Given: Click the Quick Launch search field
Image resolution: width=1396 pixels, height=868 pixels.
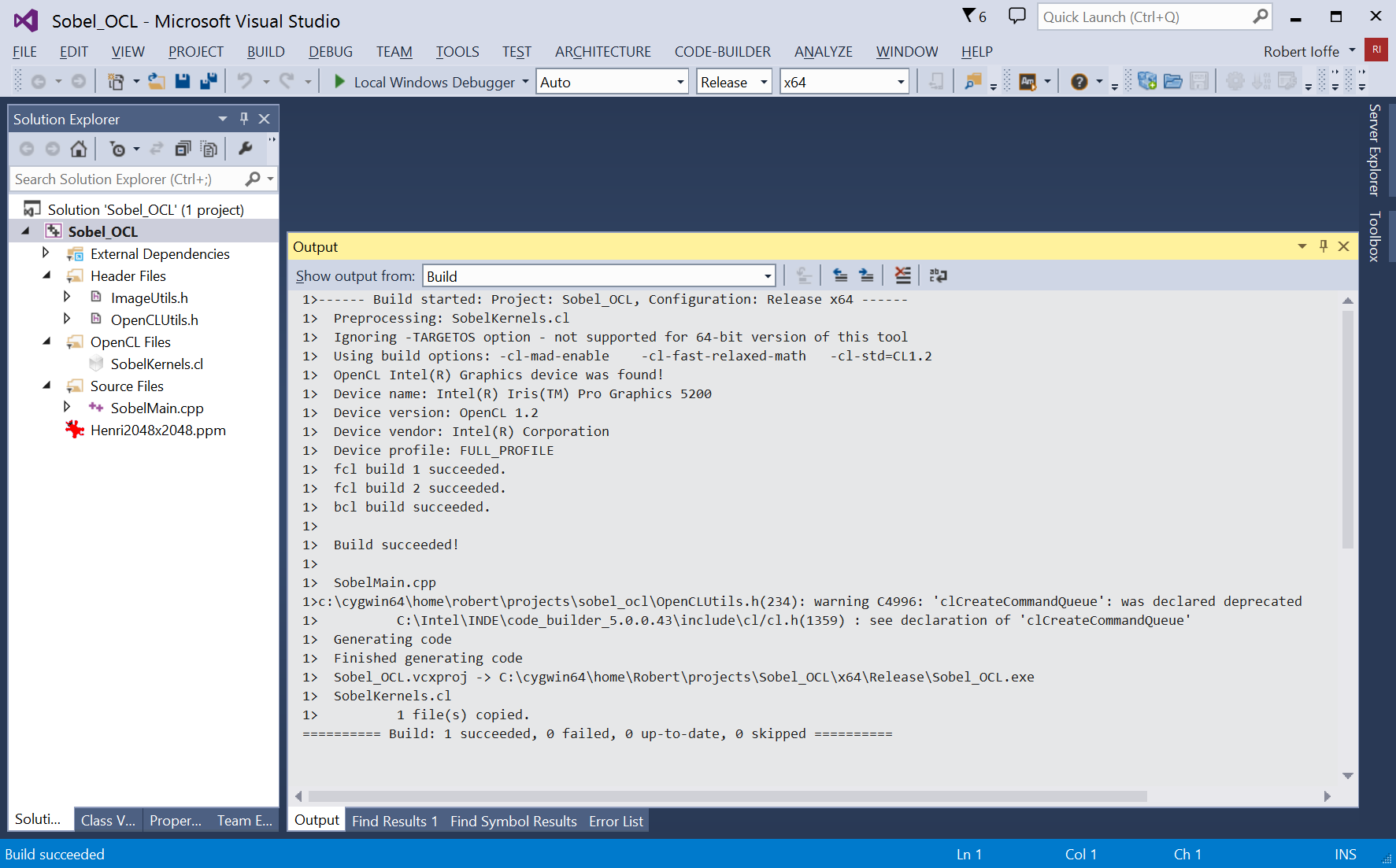Looking at the screenshot, I should tap(1146, 17).
